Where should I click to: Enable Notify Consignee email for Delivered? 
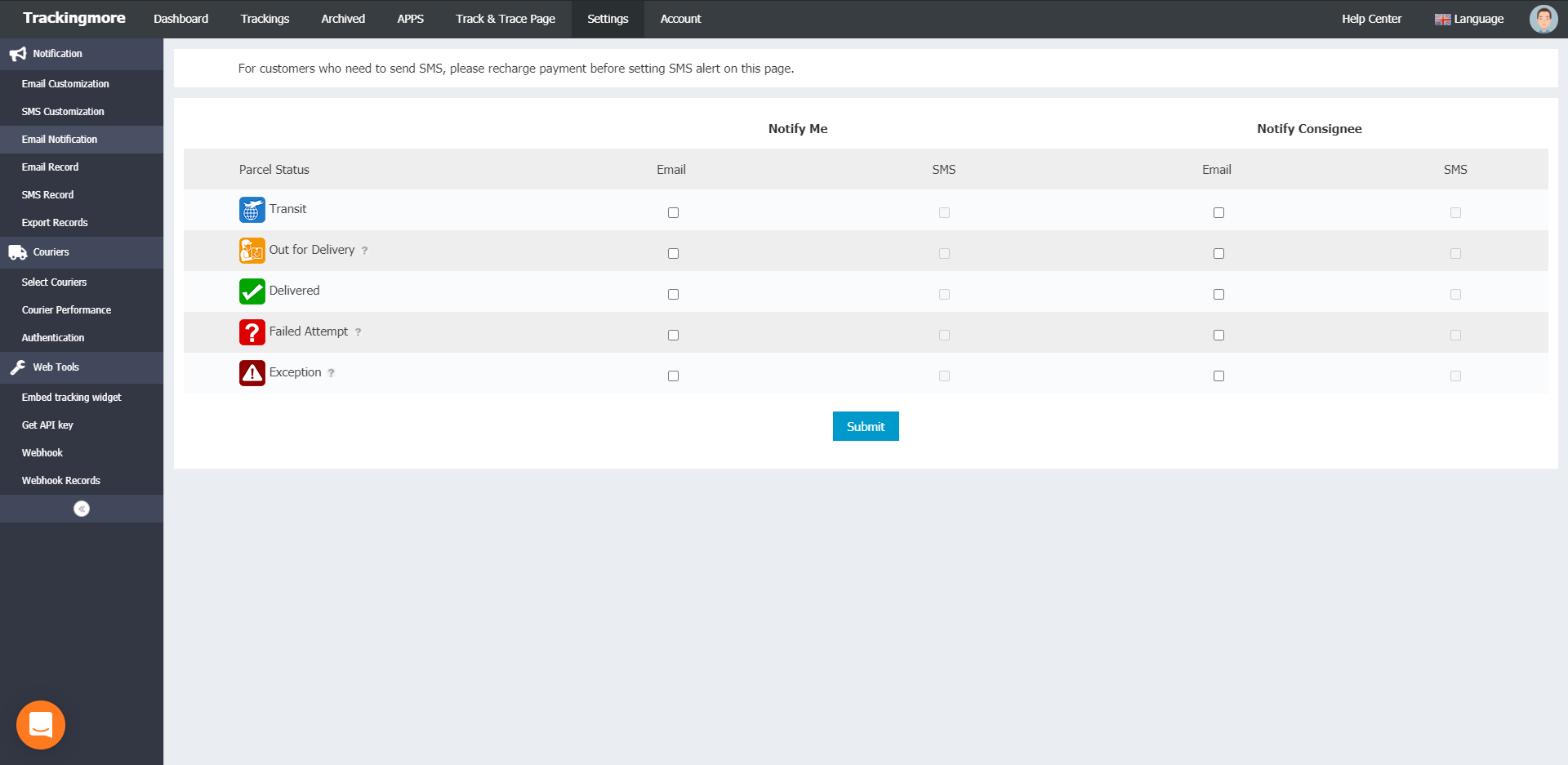(1218, 294)
